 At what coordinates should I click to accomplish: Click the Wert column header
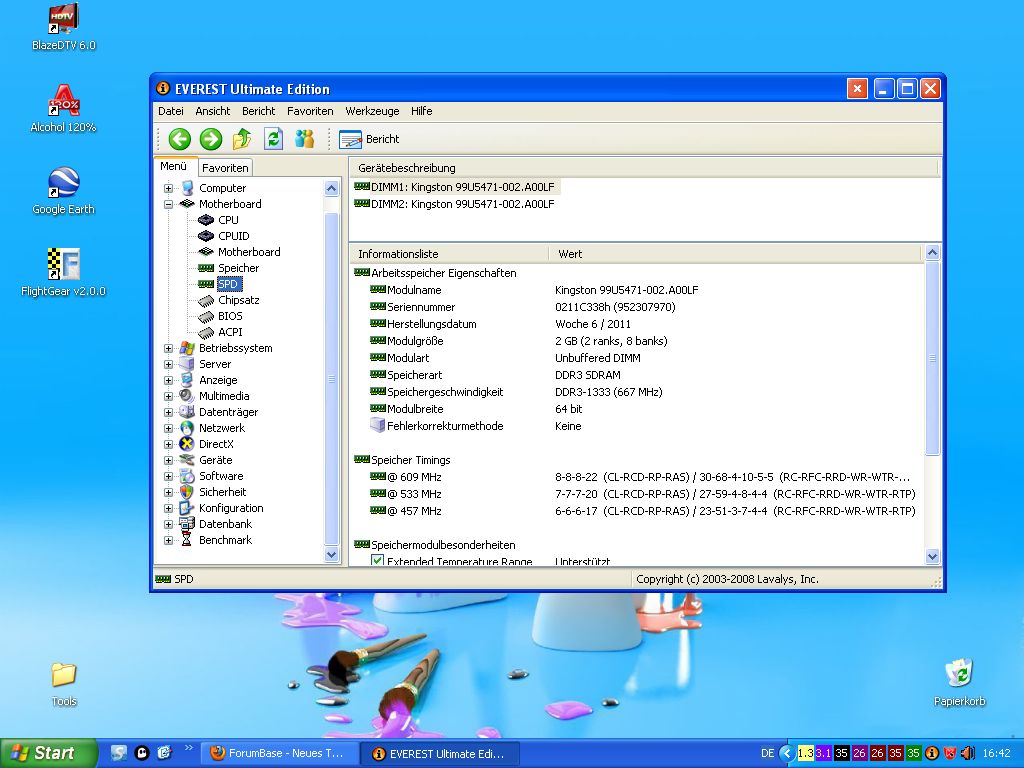point(734,254)
